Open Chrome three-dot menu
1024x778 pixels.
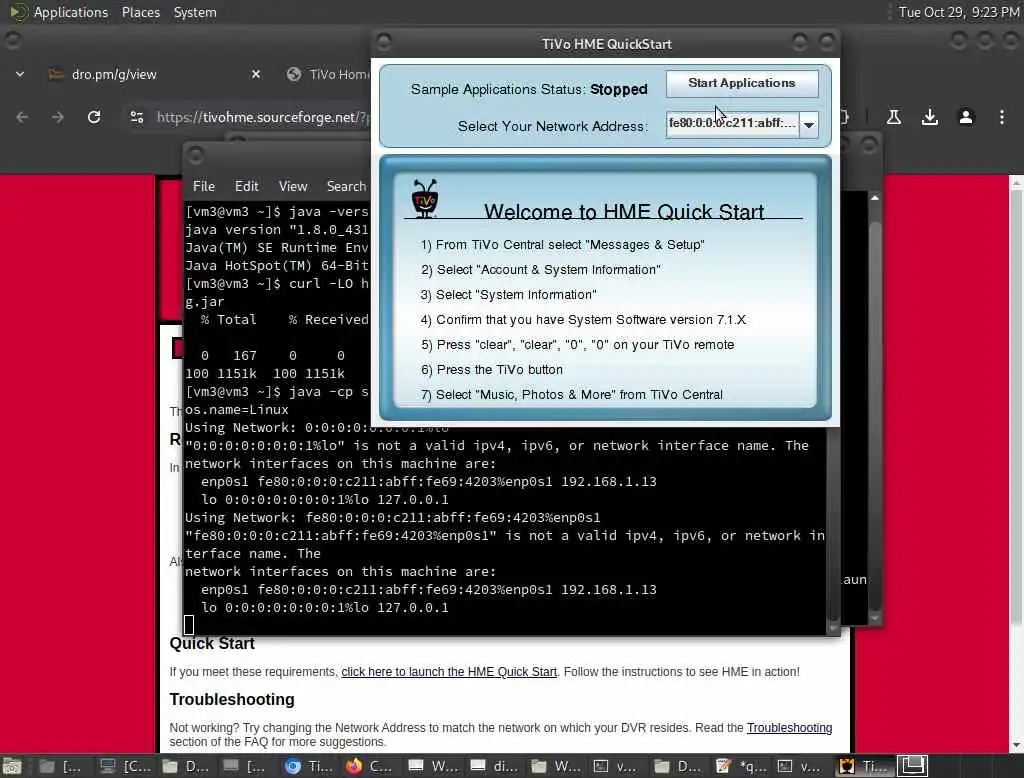click(1002, 117)
